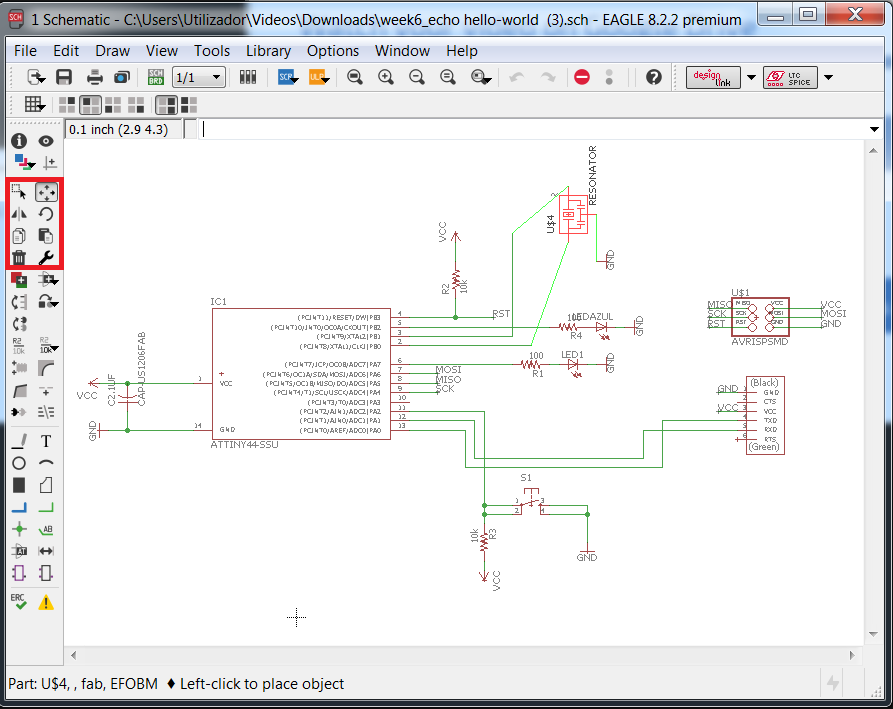Select the Add Part tool
This screenshot has height=709, width=893.
pos(19,280)
